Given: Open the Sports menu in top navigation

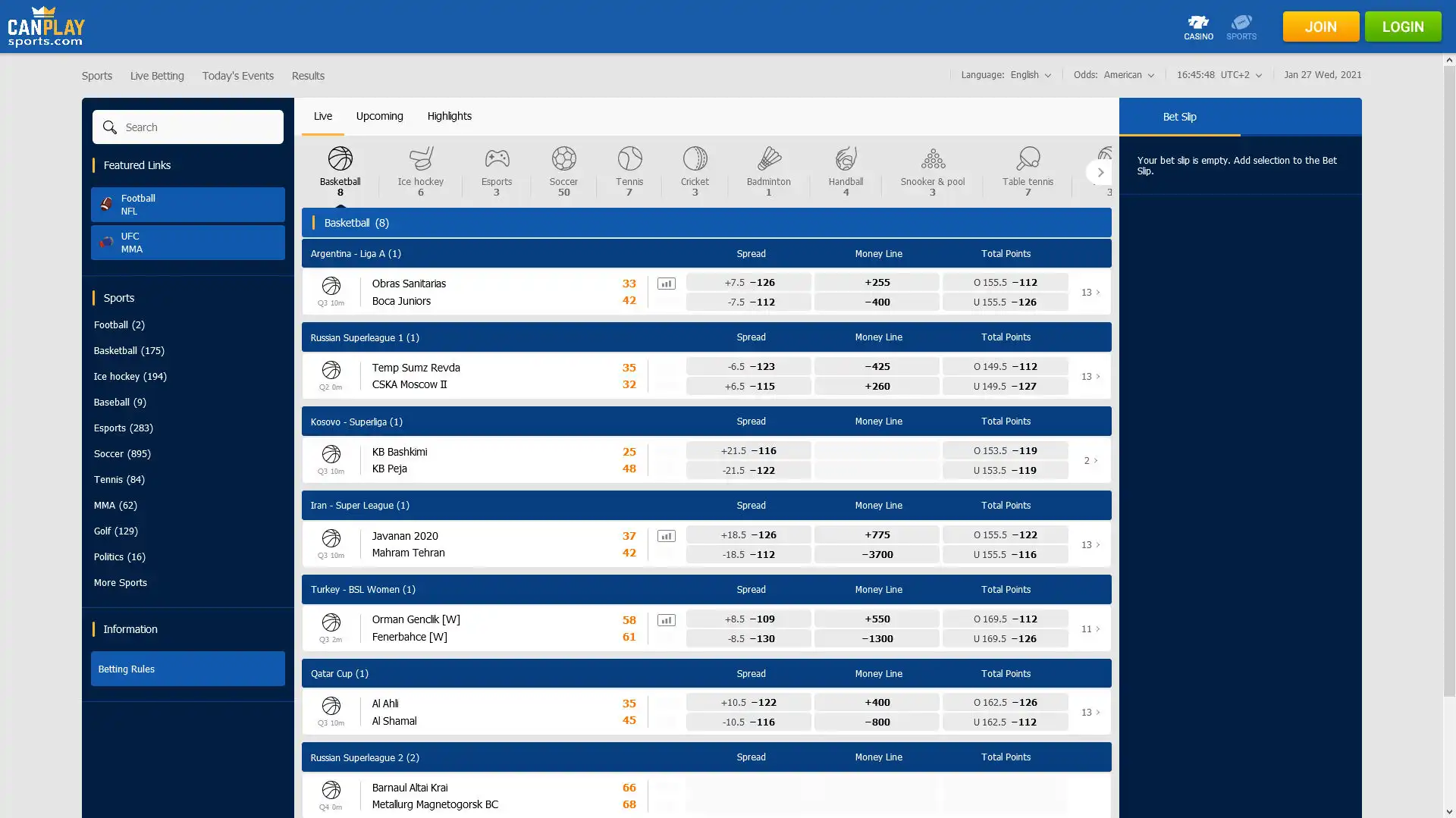Looking at the screenshot, I should tap(97, 76).
